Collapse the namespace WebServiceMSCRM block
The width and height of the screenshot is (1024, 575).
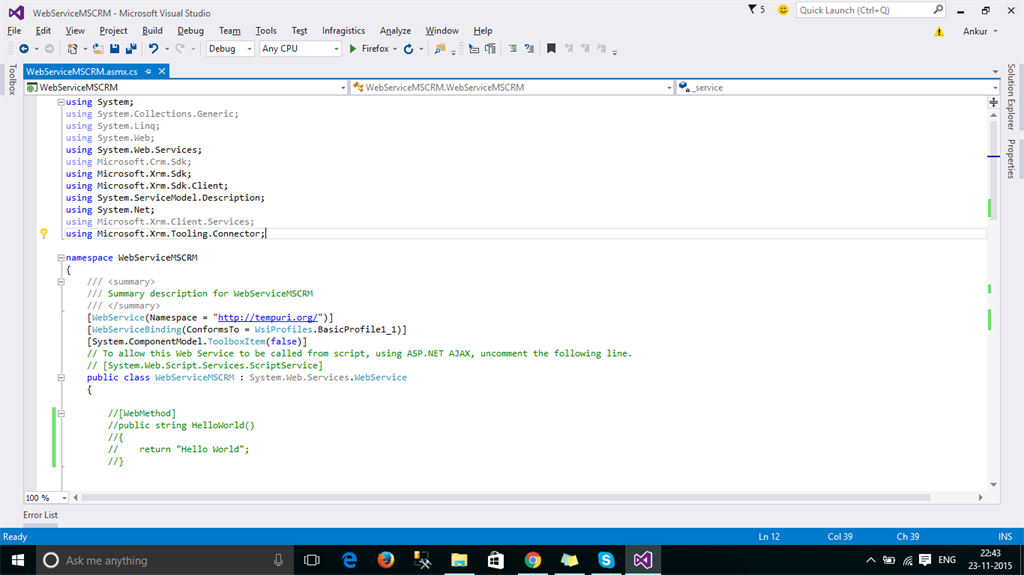[61, 257]
